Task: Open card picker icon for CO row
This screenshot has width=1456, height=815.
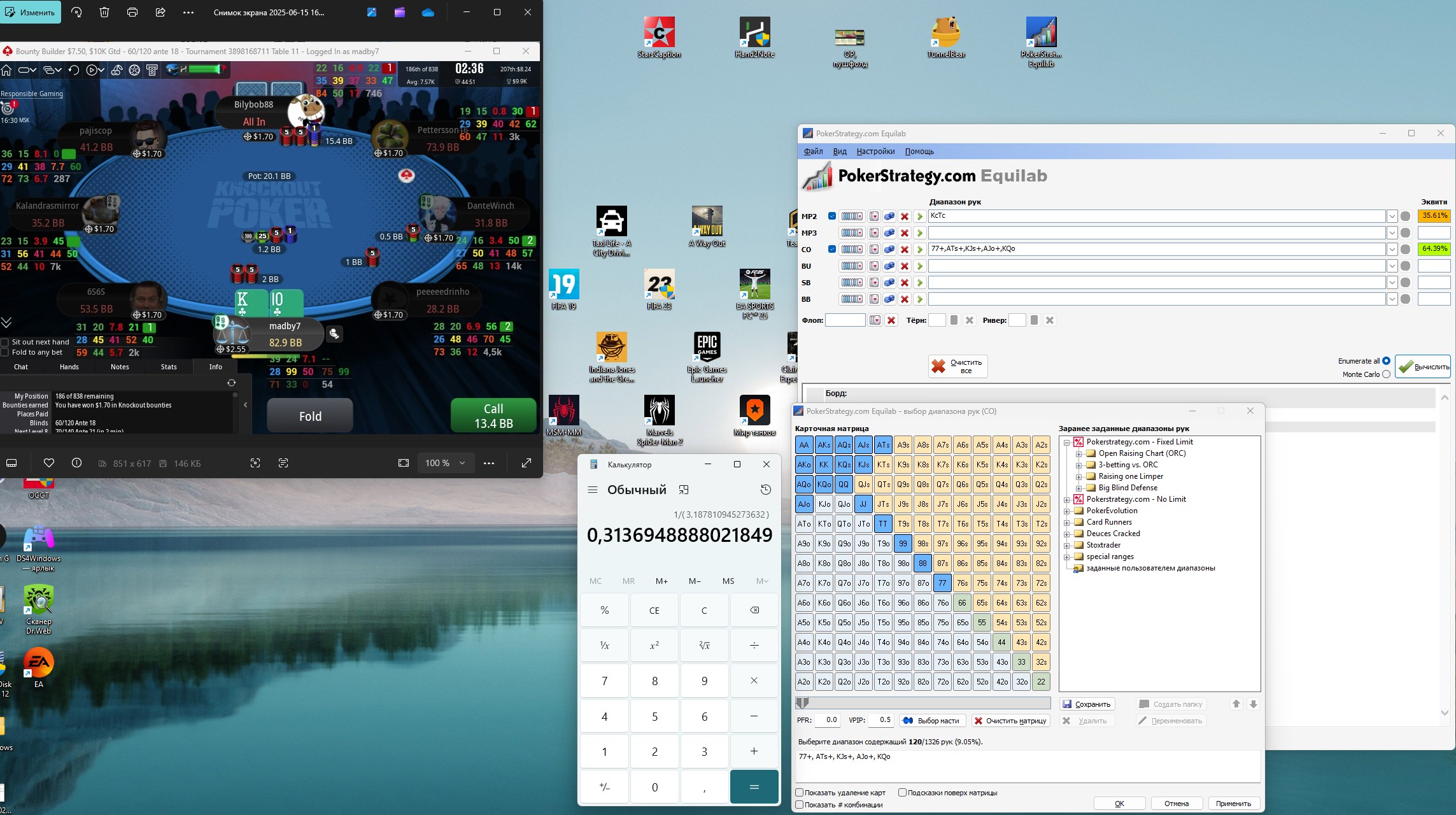Action: tap(874, 250)
